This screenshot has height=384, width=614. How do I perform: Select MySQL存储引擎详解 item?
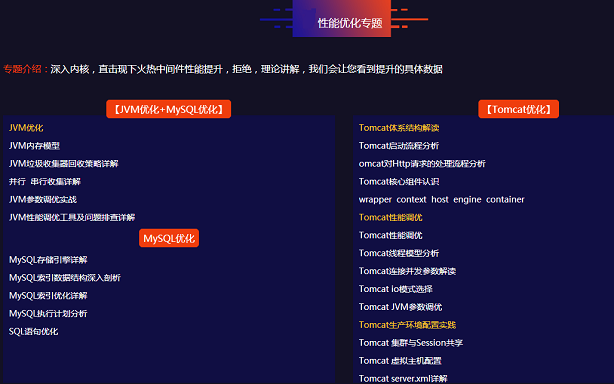(x=48, y=260)
